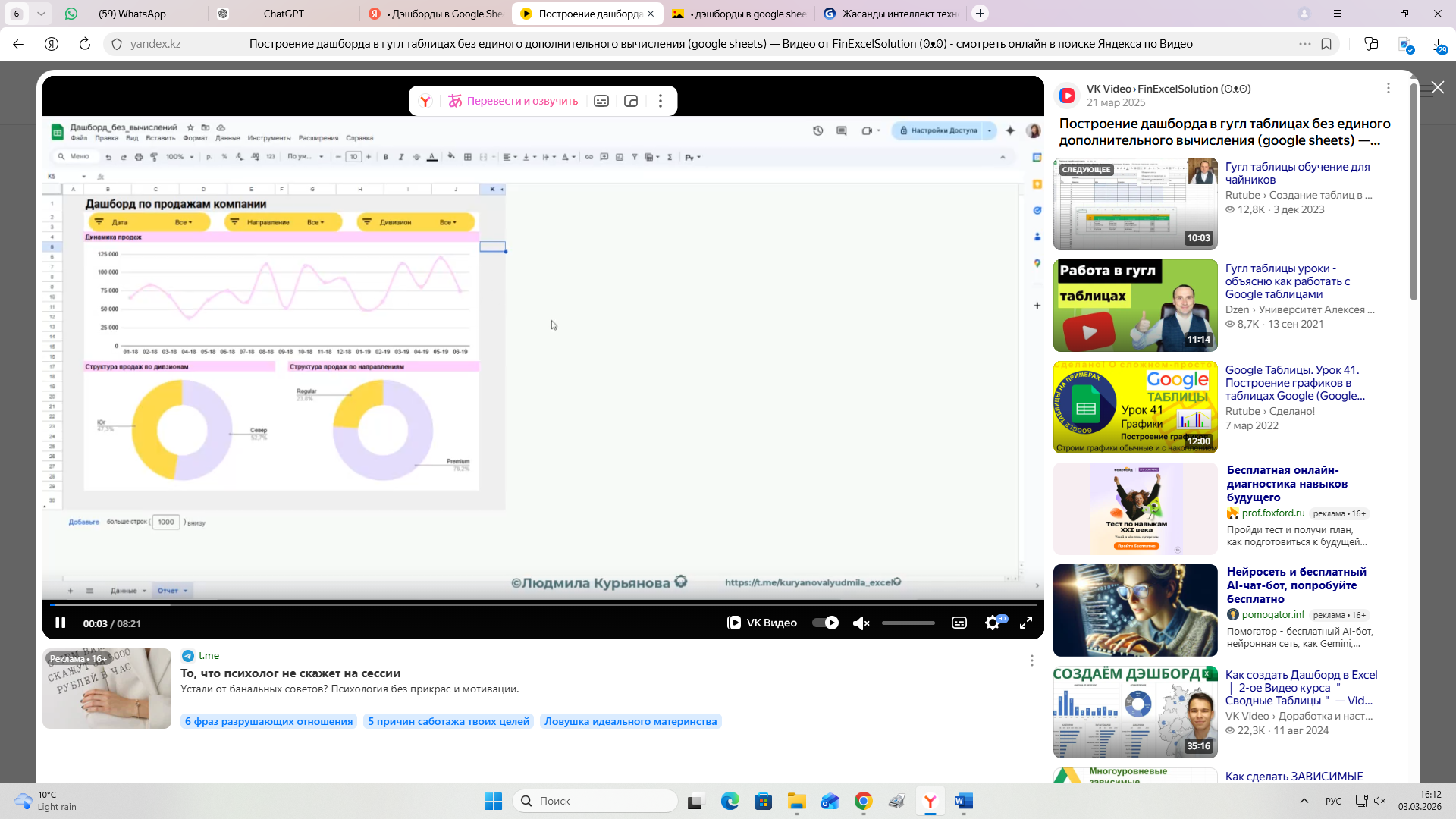Toggle player subtitles button
The height and width of the screenshot is (819, 1456).
pos(959,623)
